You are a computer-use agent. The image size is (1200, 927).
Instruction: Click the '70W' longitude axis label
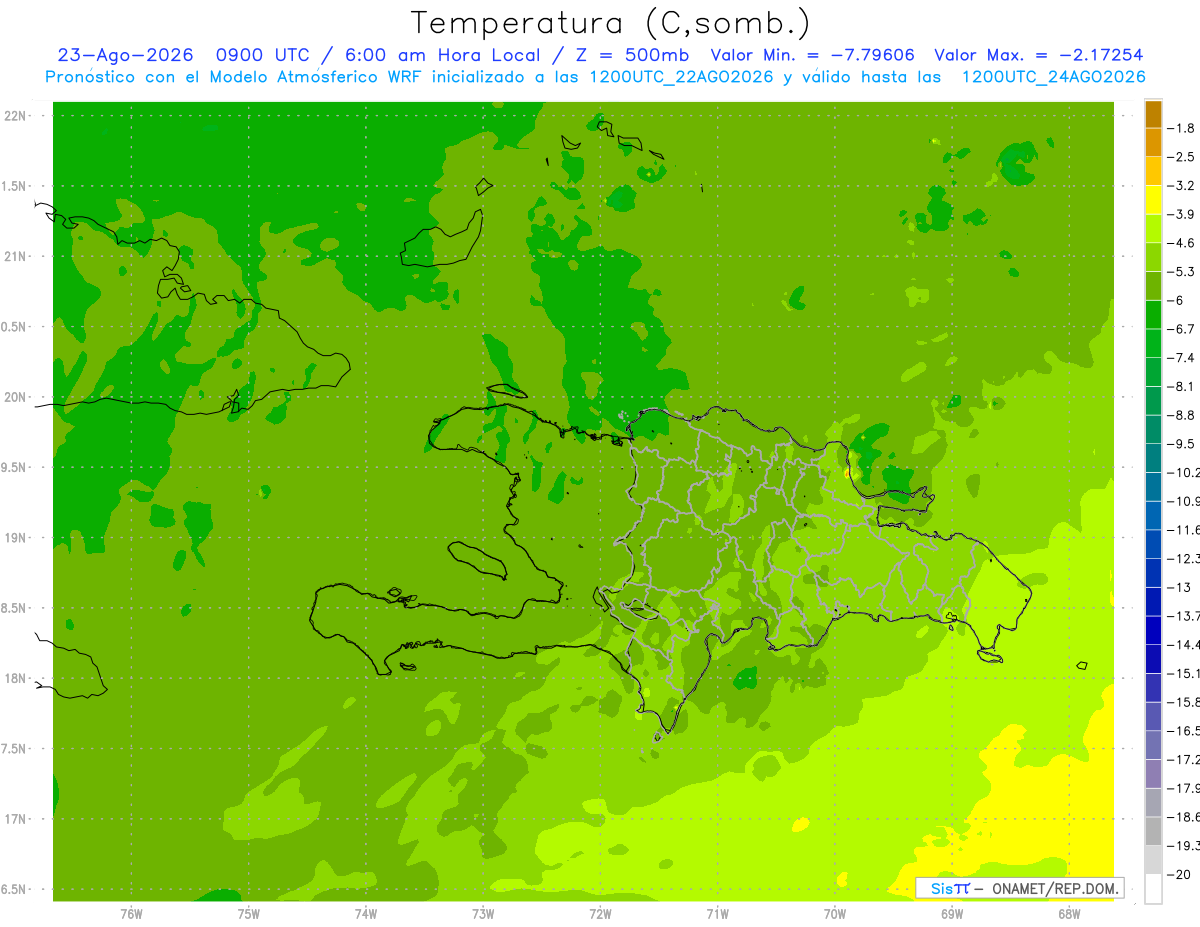click(834, 913)
